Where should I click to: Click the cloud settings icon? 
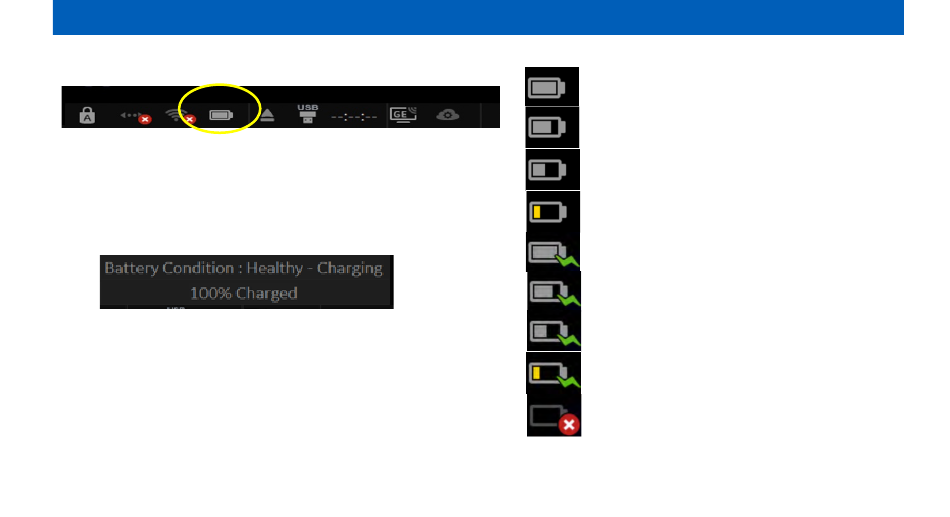pos(448,115)
